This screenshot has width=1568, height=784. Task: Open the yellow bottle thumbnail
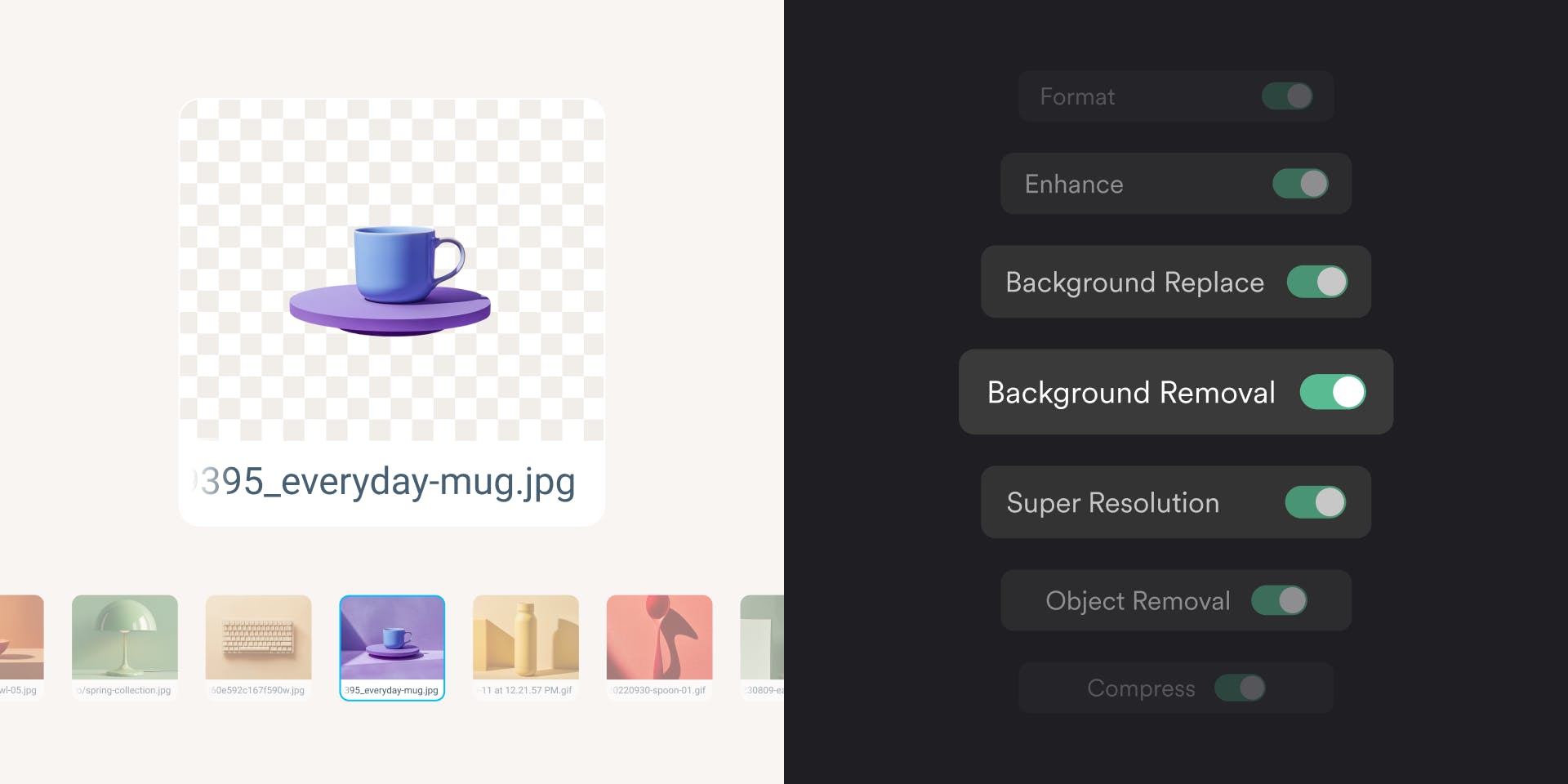[526, 637]
